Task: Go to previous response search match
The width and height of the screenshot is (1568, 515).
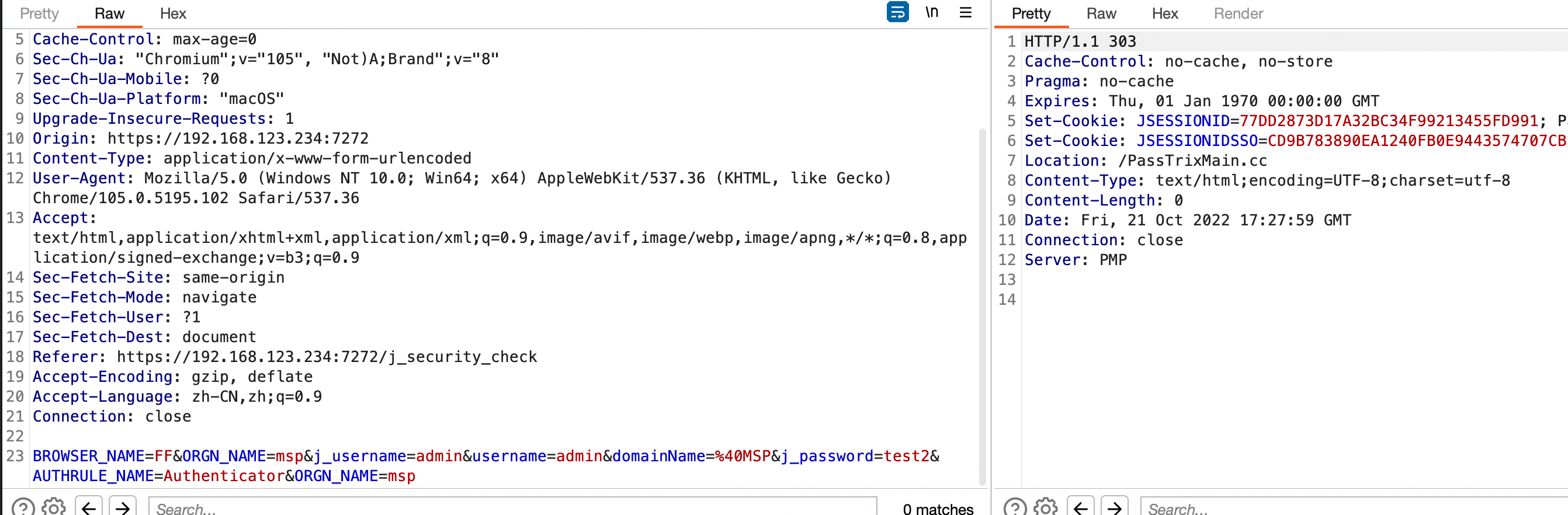Action: point(1080,507)
